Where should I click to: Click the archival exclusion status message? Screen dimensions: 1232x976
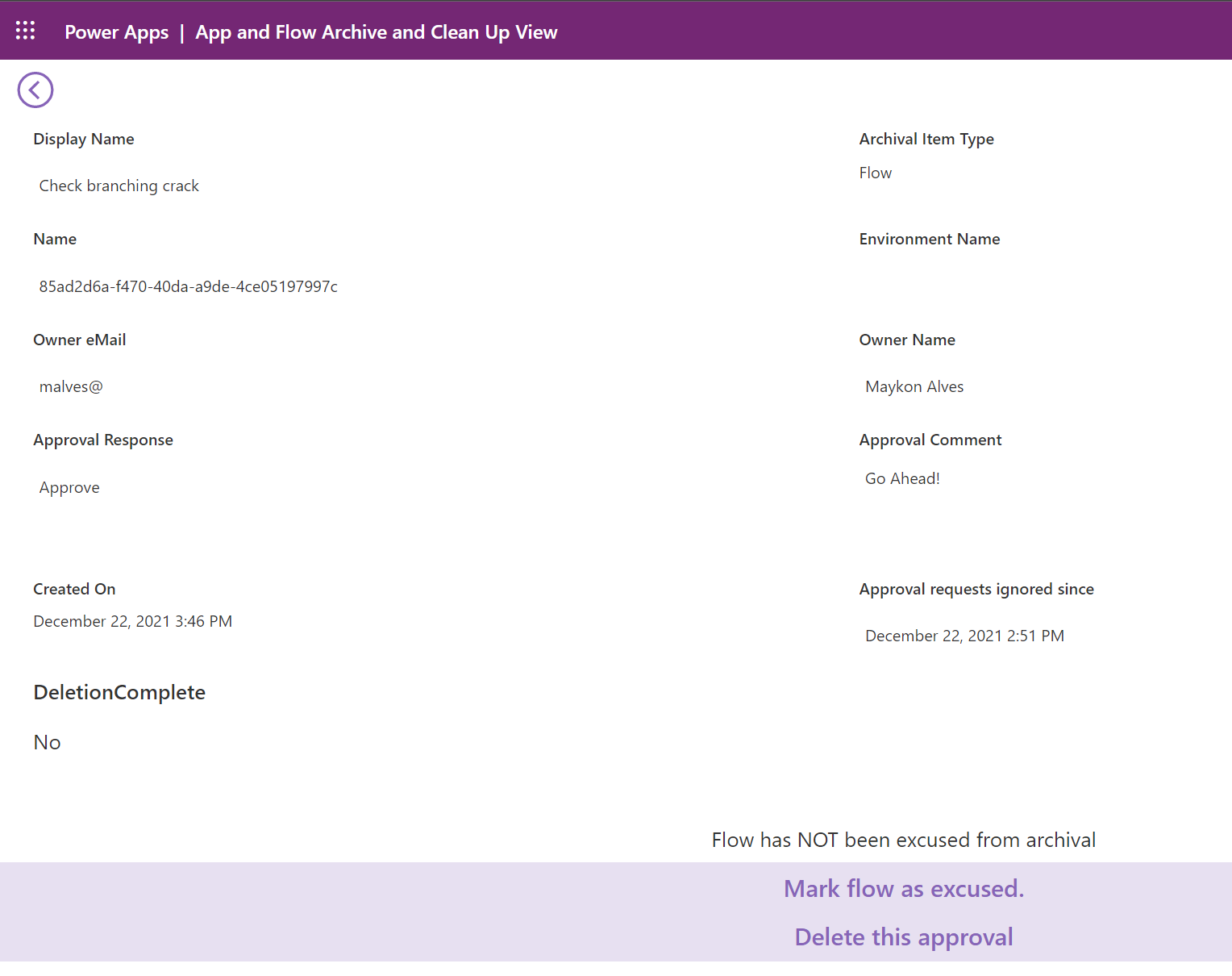click(903, 840)
